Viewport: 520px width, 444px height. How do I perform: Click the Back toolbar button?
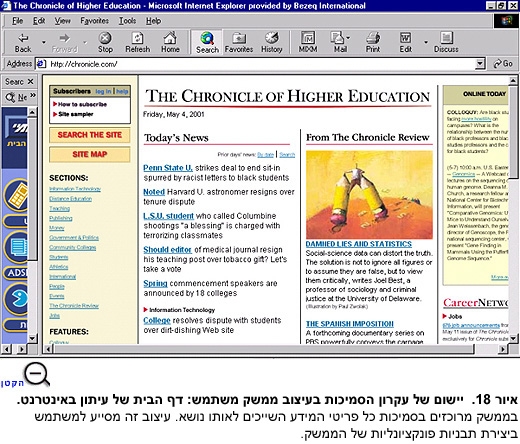(x=23, y=43)
